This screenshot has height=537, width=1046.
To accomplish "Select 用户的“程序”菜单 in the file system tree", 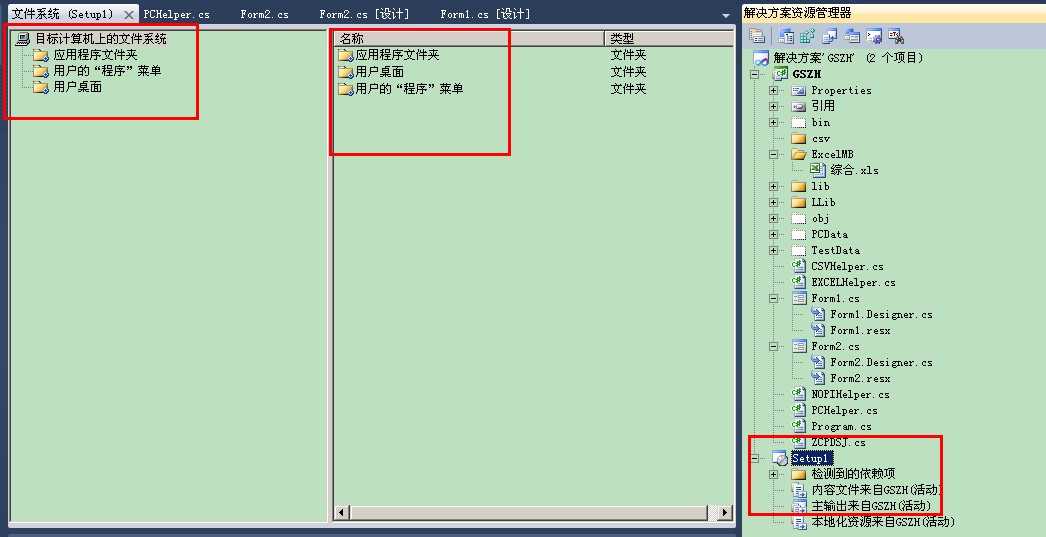I will pyautogui.click(x=107, y=71).
